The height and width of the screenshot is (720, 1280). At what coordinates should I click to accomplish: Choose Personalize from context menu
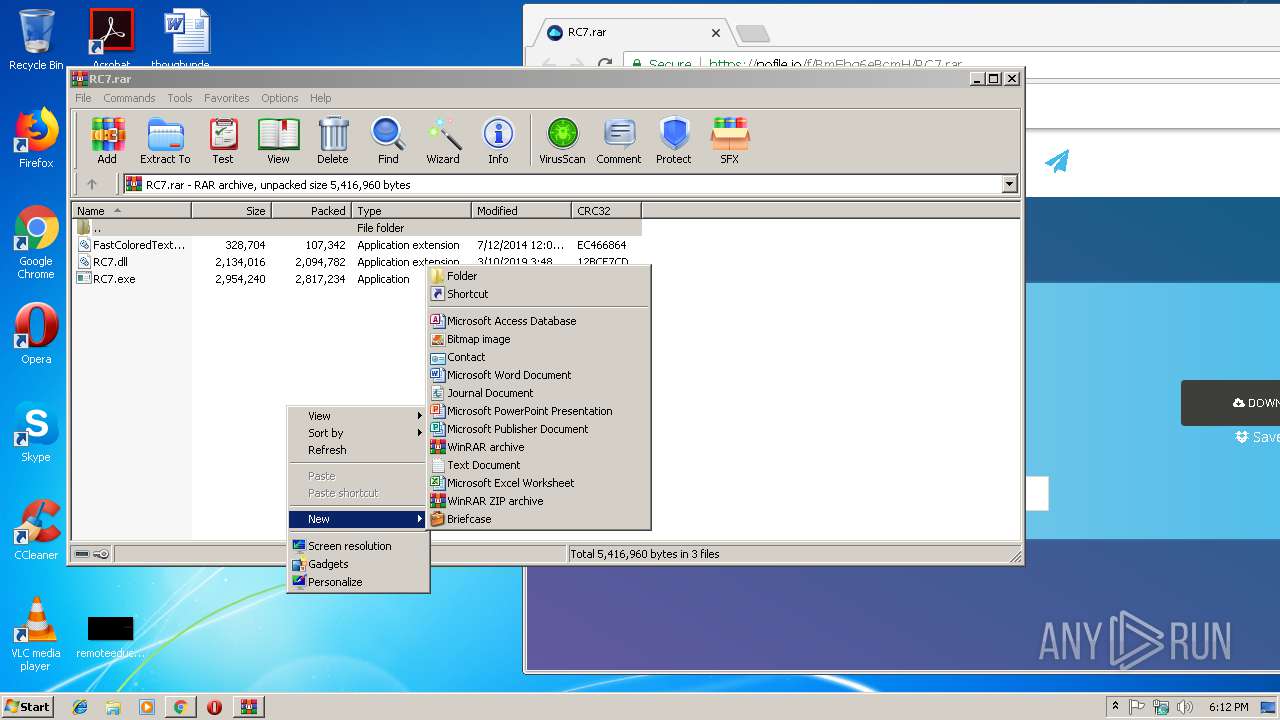[x=358, y=582]
